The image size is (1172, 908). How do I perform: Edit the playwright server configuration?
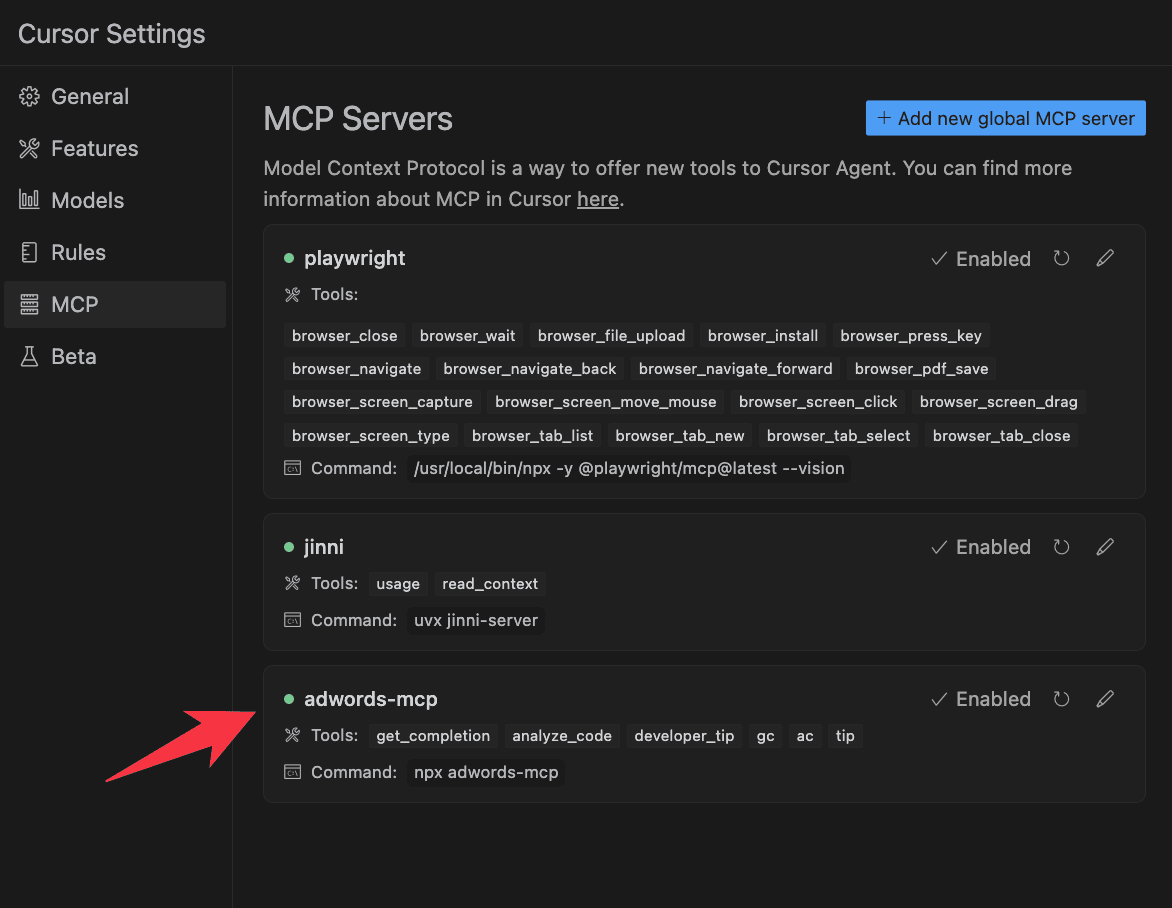point(1105,259)
